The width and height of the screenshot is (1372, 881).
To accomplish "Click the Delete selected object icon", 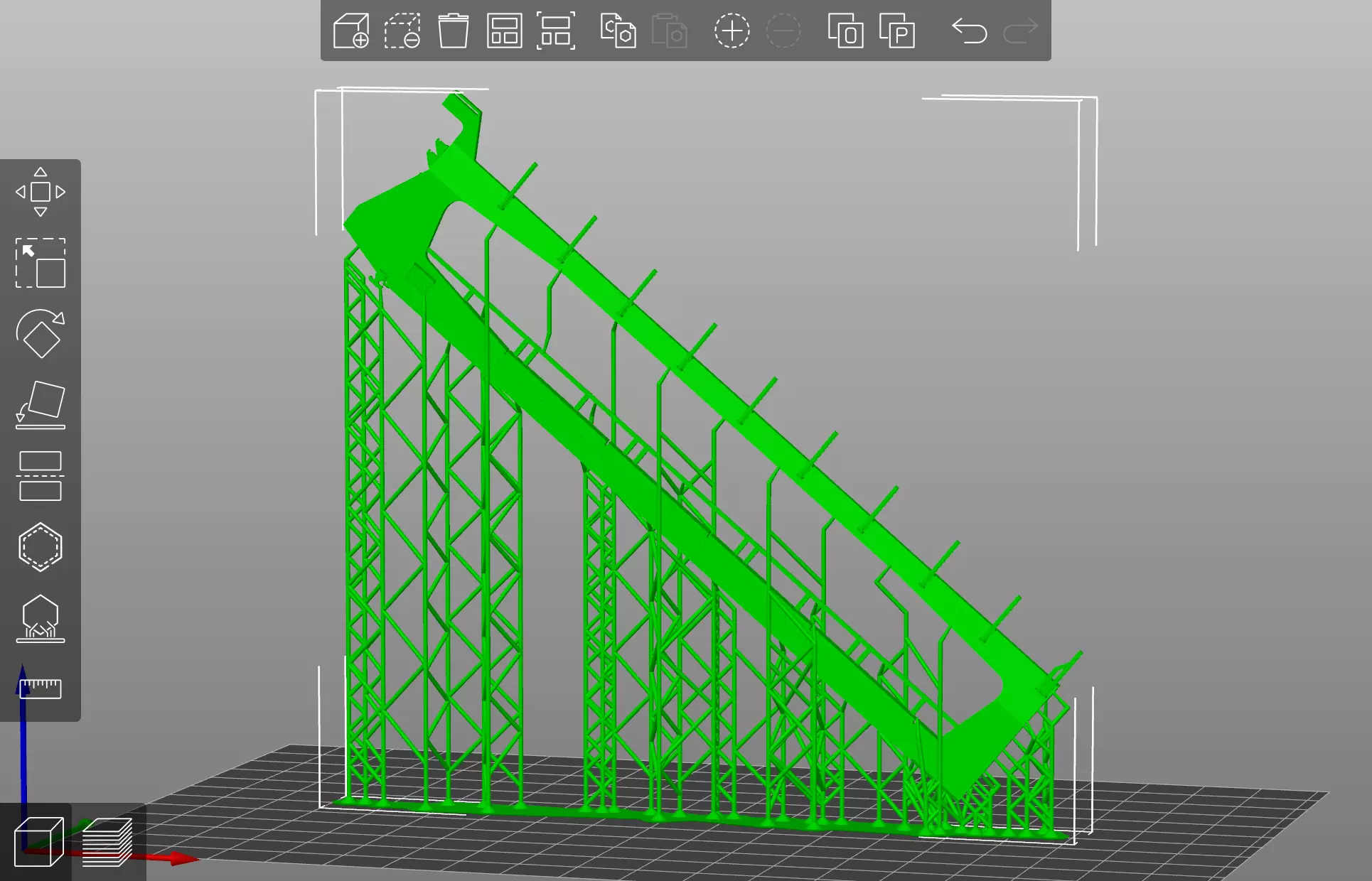I will [x=402, y=31].
